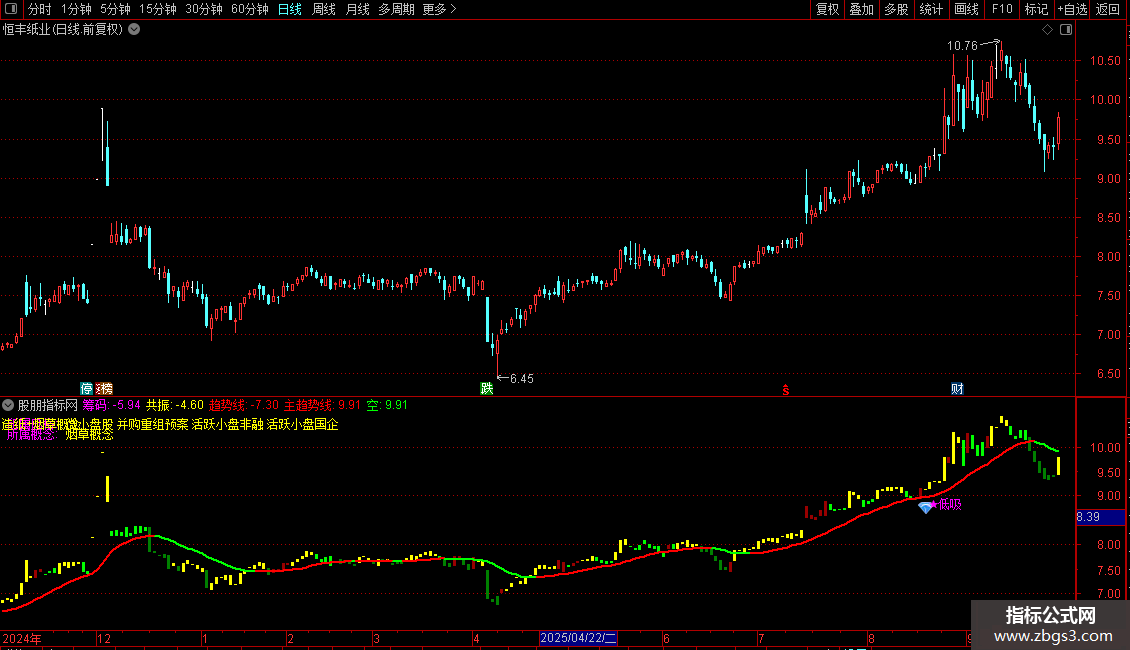
Task: Select the 日线 daily chart tab
Action: [x=290, y=9]
